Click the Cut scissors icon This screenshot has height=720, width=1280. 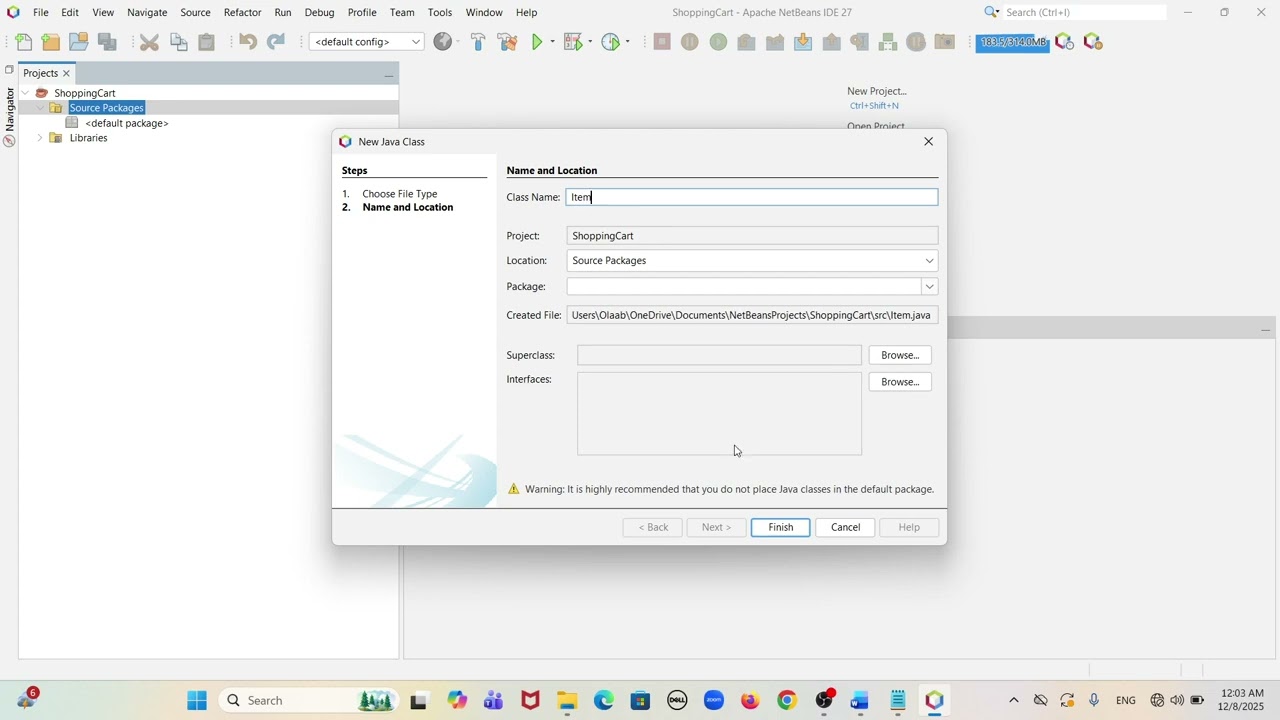coord(149,42)
